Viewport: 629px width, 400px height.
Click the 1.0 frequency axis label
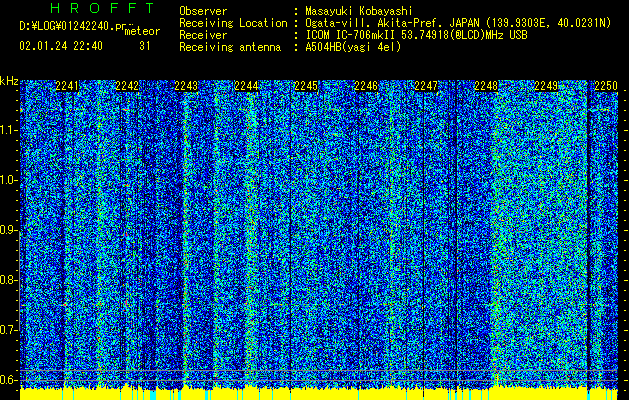[x=8, y=180]
